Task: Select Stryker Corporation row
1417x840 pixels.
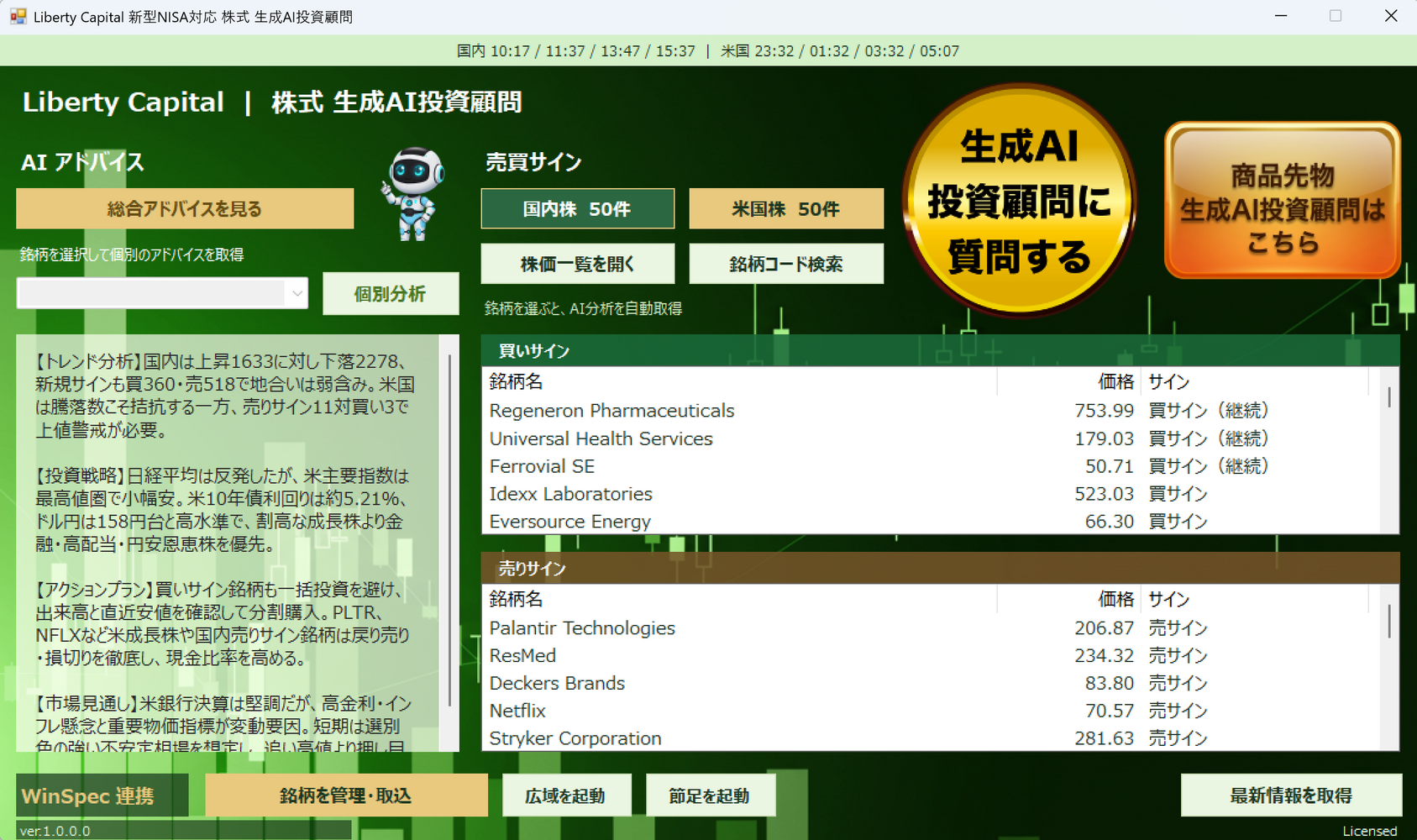Action: coord(931,738)
